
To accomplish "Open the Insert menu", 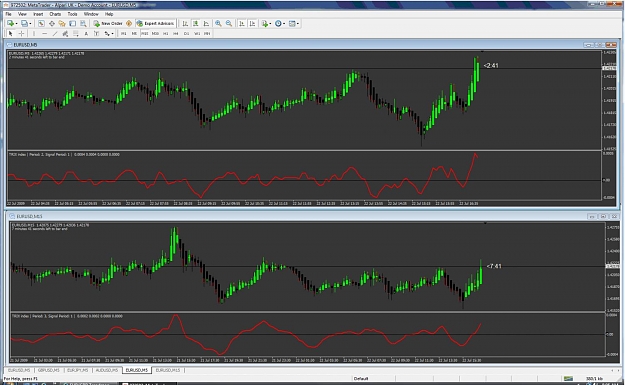I will [38, 14].
